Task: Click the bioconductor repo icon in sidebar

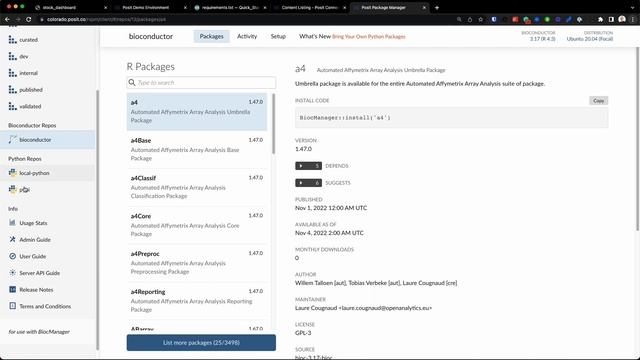Action: 13,140
